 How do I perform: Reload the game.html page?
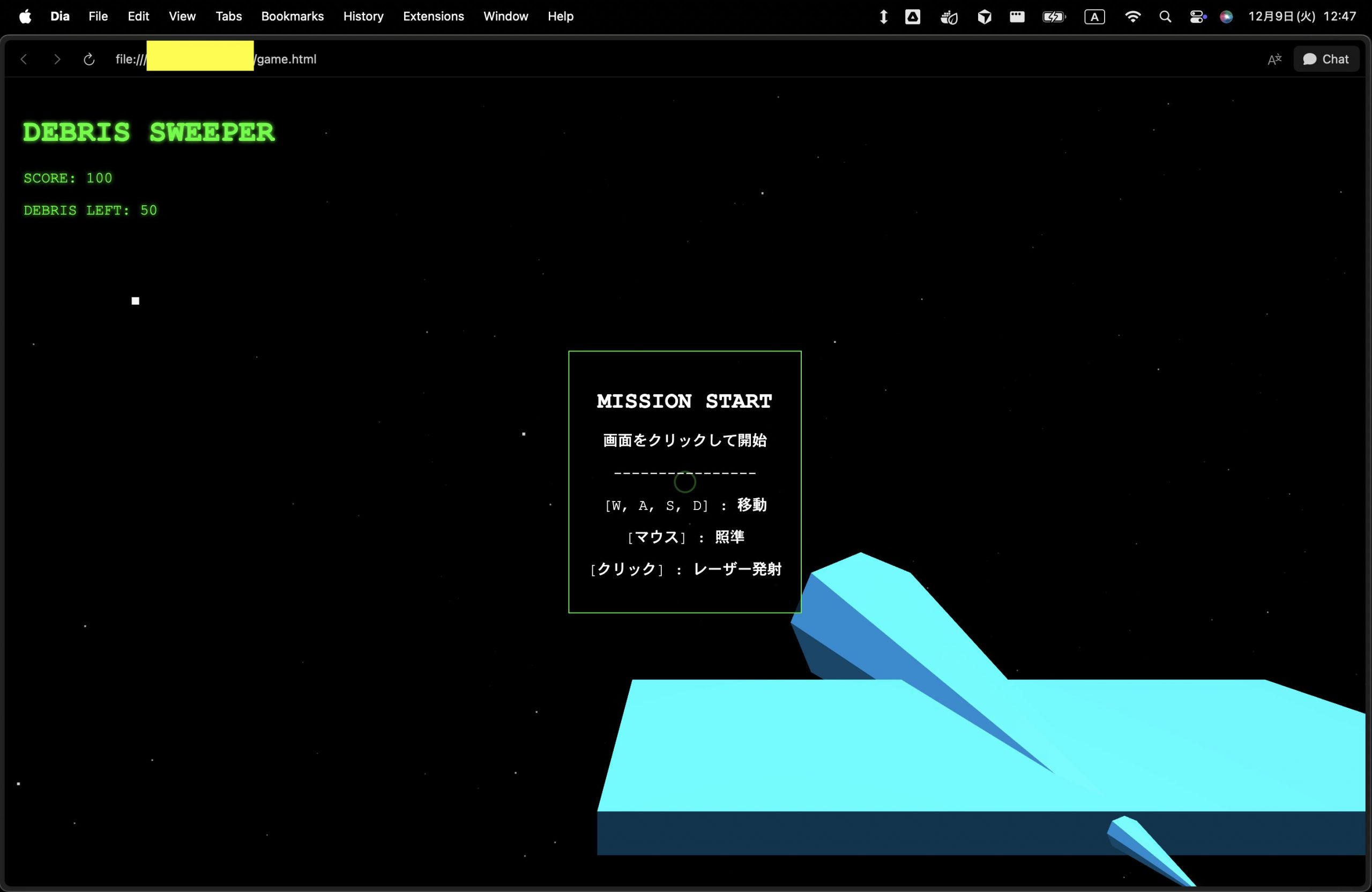click(x=89, y=59)
